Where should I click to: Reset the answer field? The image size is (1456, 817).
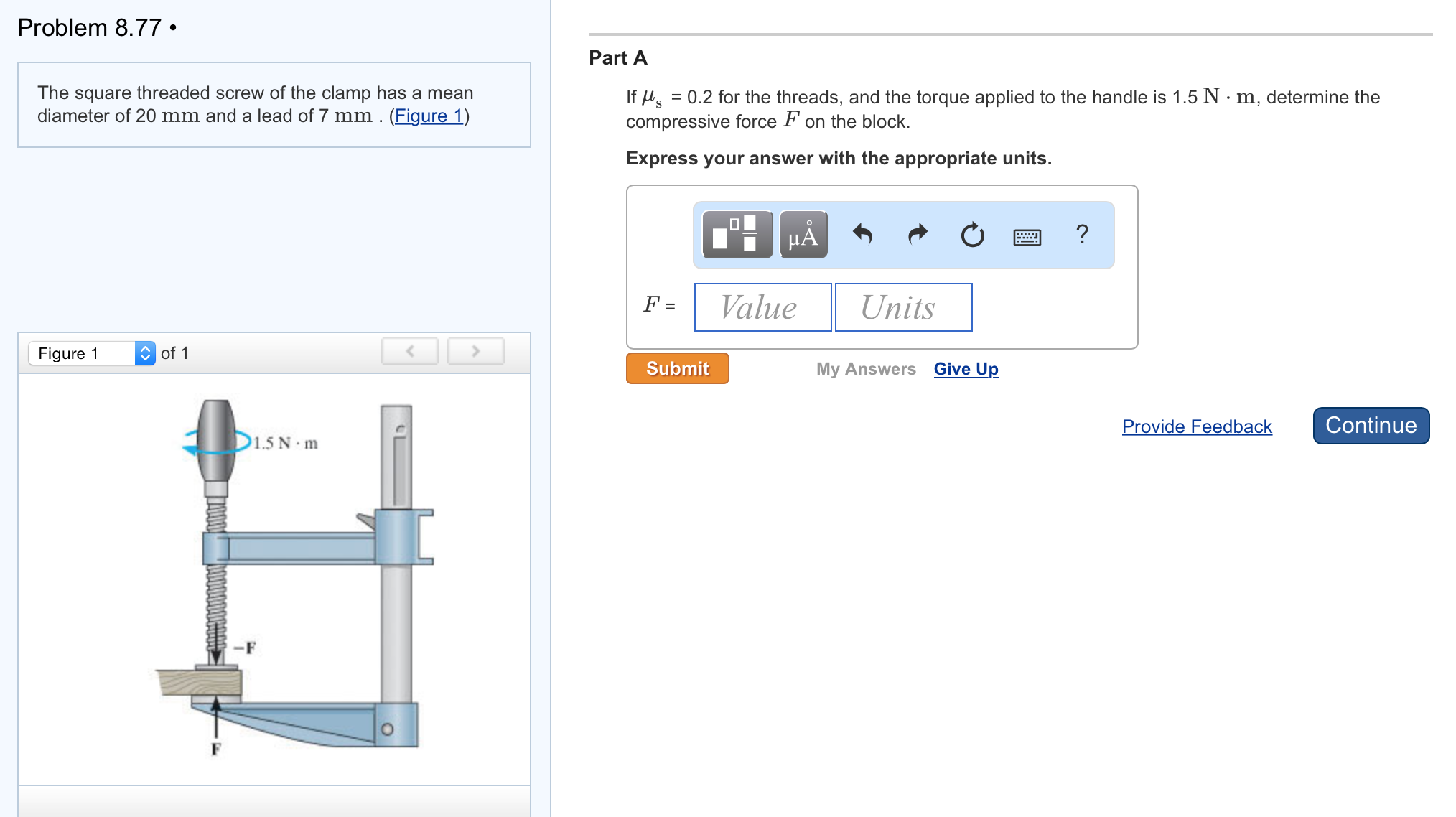[x=971, y=235]
